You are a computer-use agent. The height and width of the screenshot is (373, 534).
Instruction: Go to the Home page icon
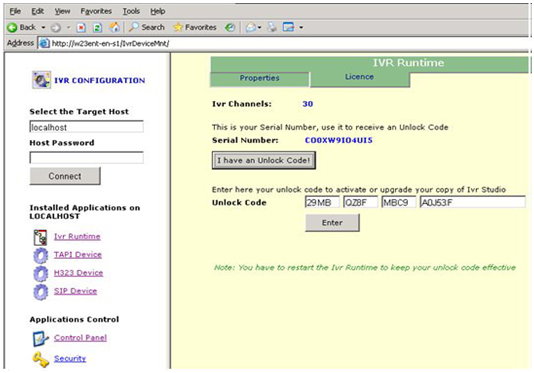tap(114, 27)
